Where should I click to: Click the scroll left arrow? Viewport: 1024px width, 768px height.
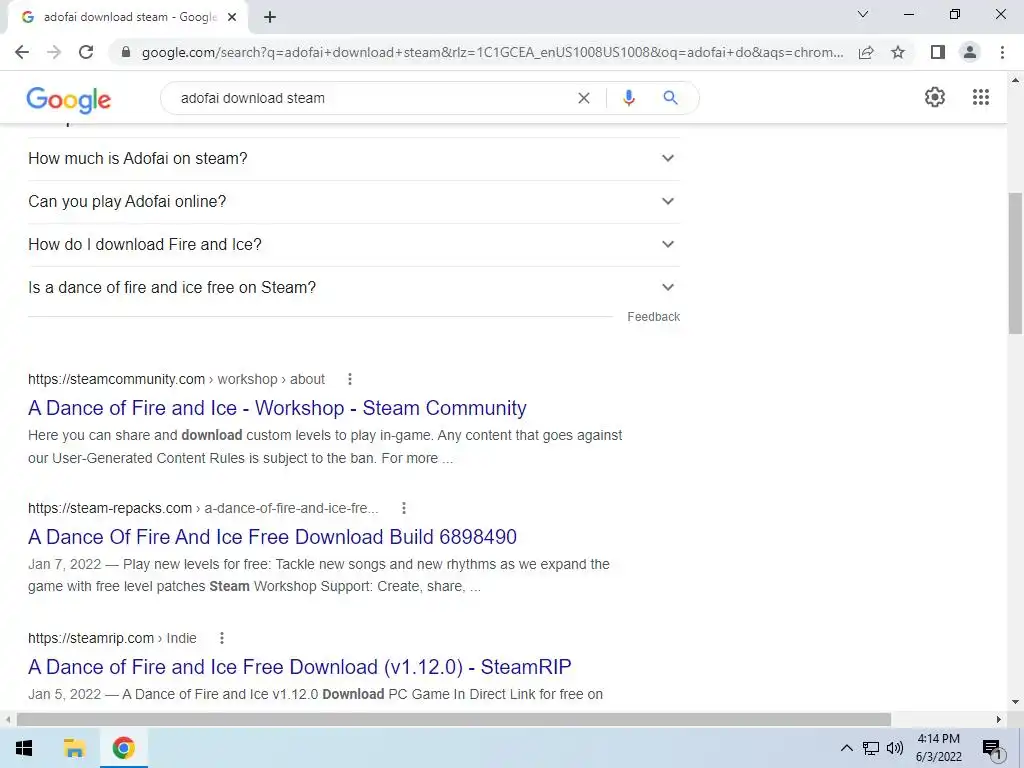pos(7,719)
